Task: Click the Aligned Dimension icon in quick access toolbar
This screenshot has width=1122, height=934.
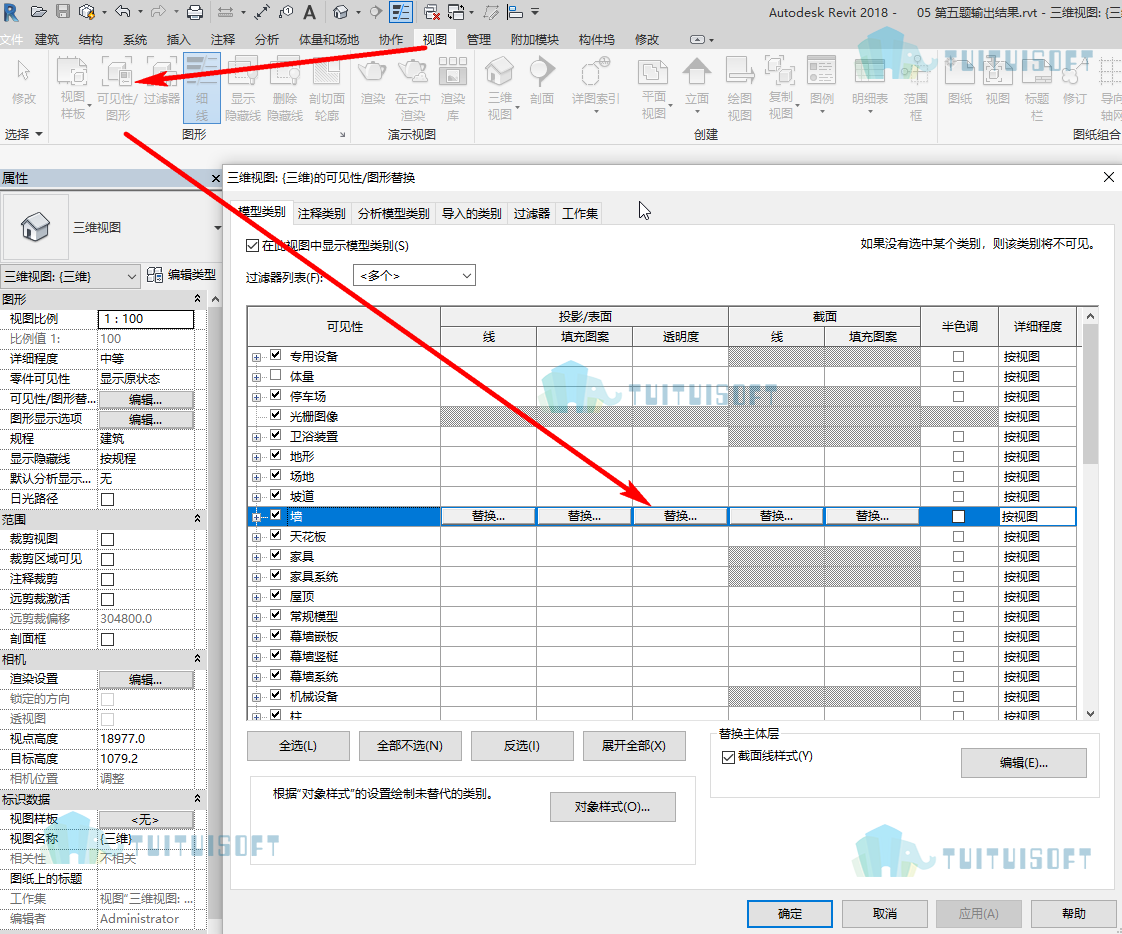Action: point(262,12)
